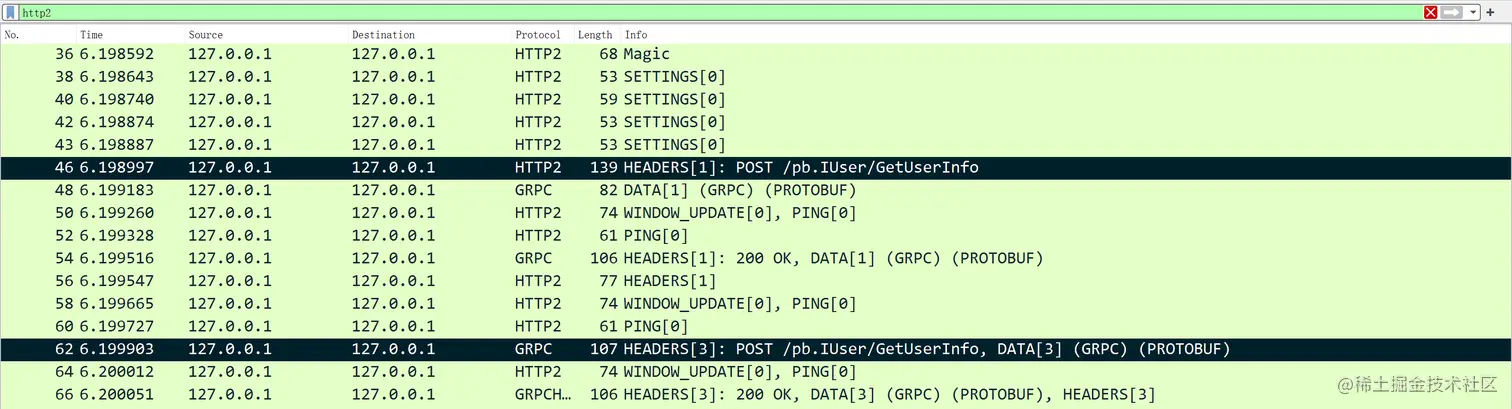The height and width of the screenshot is (409, 1512).
Task: Sort by the Info column header
Action: (x=636, y=35)
